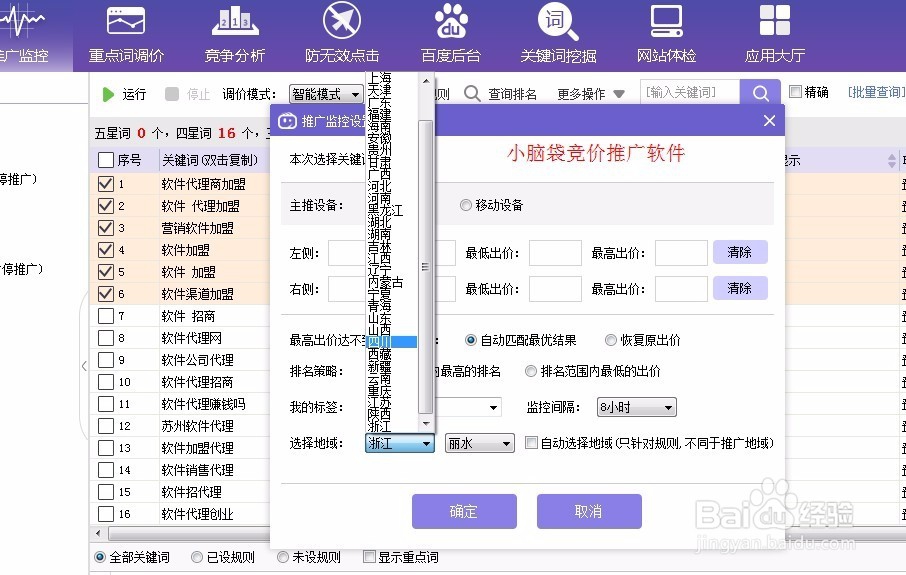The image size is (906, 575).
Task: Open the 我的标签 dropdown arrow
Action: (x=493, y=407)
